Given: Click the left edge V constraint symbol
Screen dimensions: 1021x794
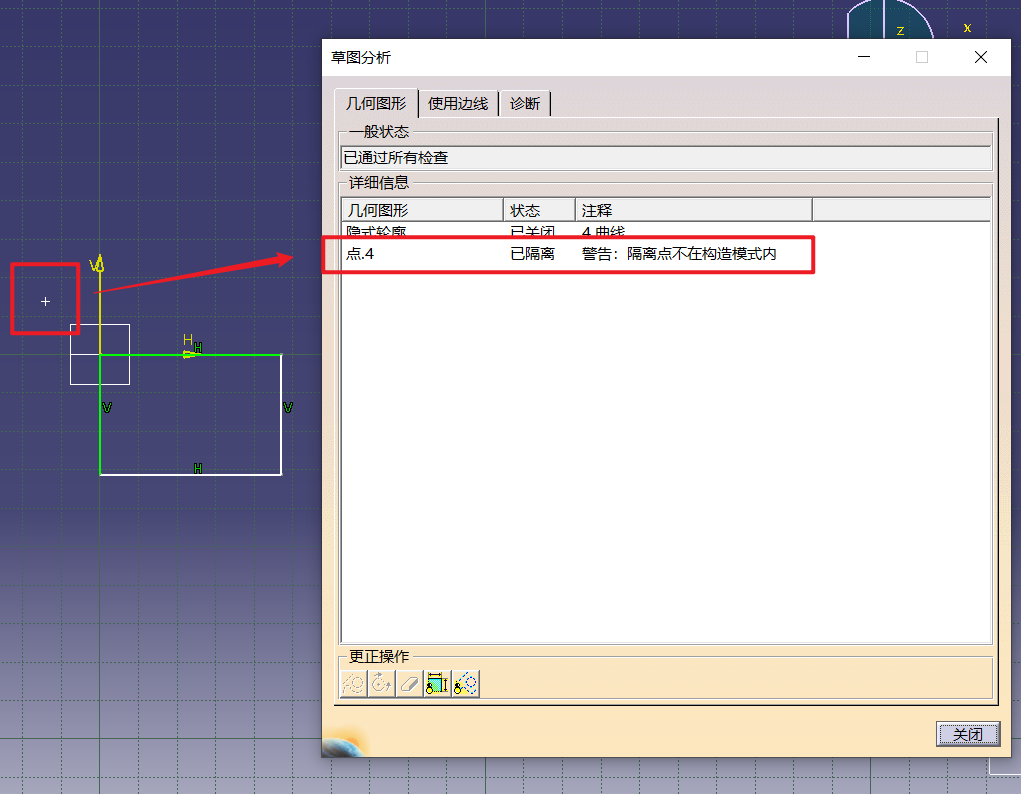Looking at the screenshot, I should (x=107, y=408).
